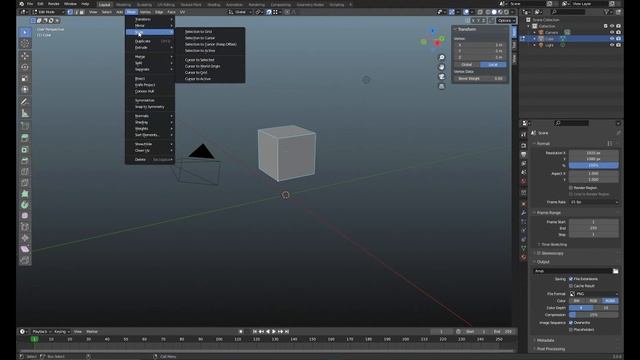The image size is (640, 360).
Task: Select the Spin tool
Action: 25,205
